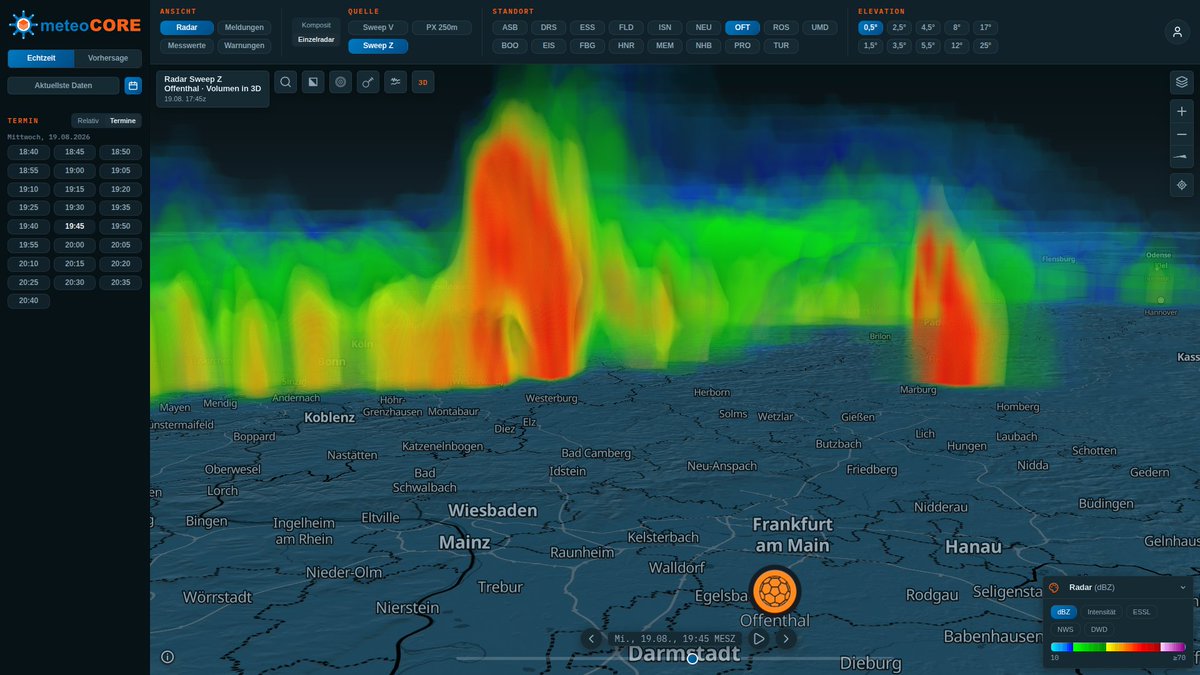Select radar site TUR
Viewport: 1200px width, 675px height.
[781, 46]
